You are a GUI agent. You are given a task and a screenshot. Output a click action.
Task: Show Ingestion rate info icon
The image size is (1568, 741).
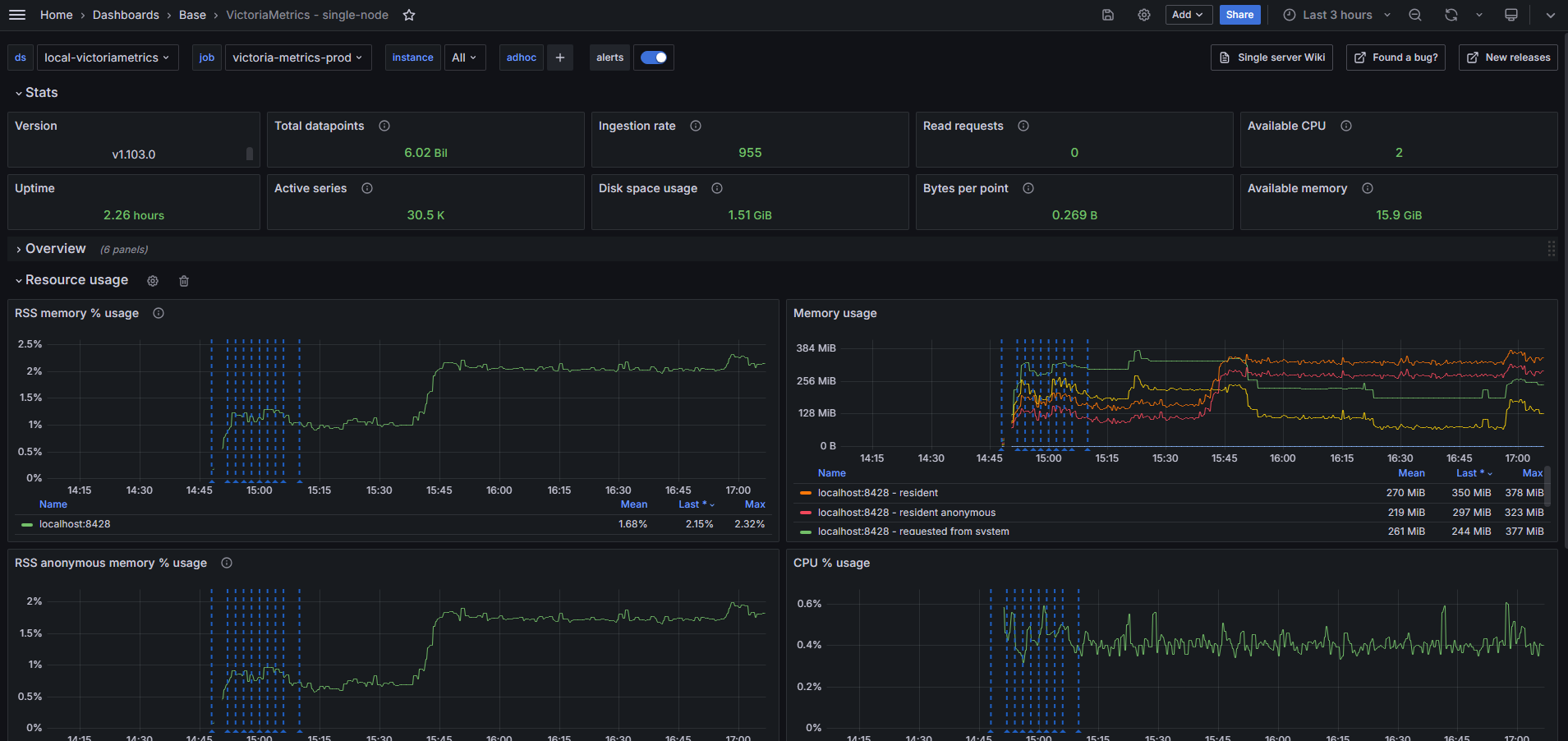[696, 126]
